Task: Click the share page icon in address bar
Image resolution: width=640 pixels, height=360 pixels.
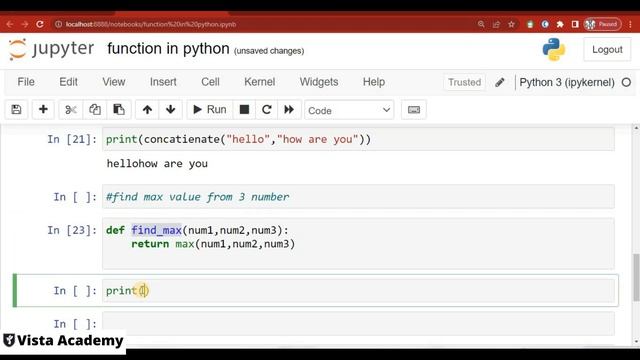Action: pyautogui.click(x=496, y=24)
